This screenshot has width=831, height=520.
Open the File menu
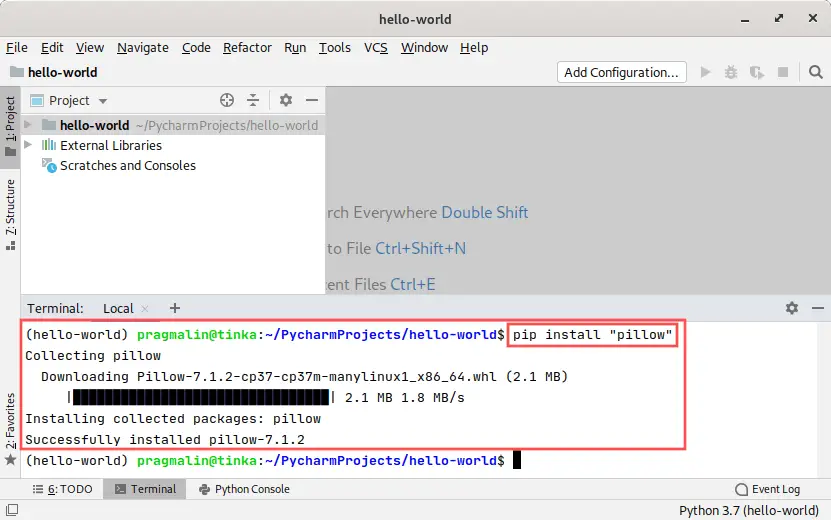point(17,48)
